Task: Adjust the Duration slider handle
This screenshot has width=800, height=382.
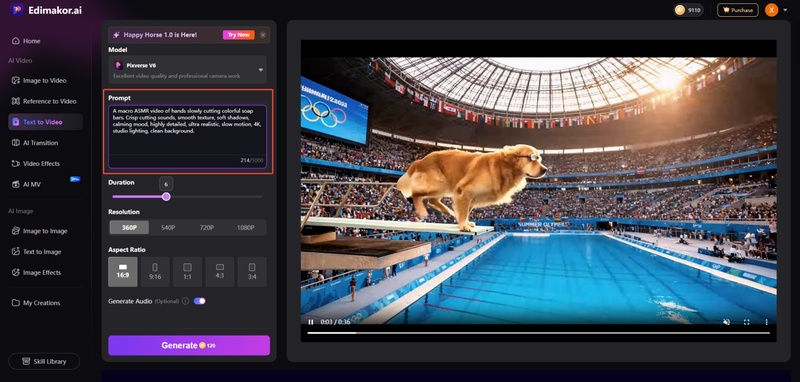Action: coord(166,196)
